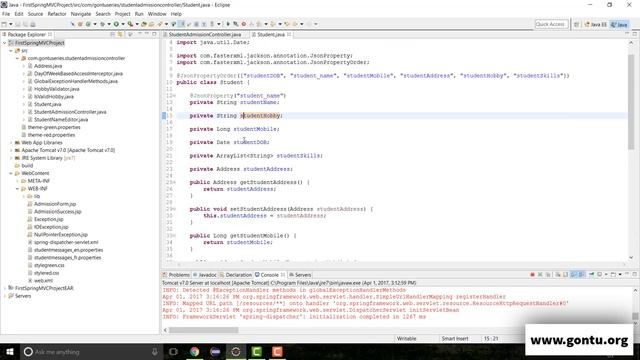Expand the META-INF folder
Screen dimensions: 640x360
(18, 181)
